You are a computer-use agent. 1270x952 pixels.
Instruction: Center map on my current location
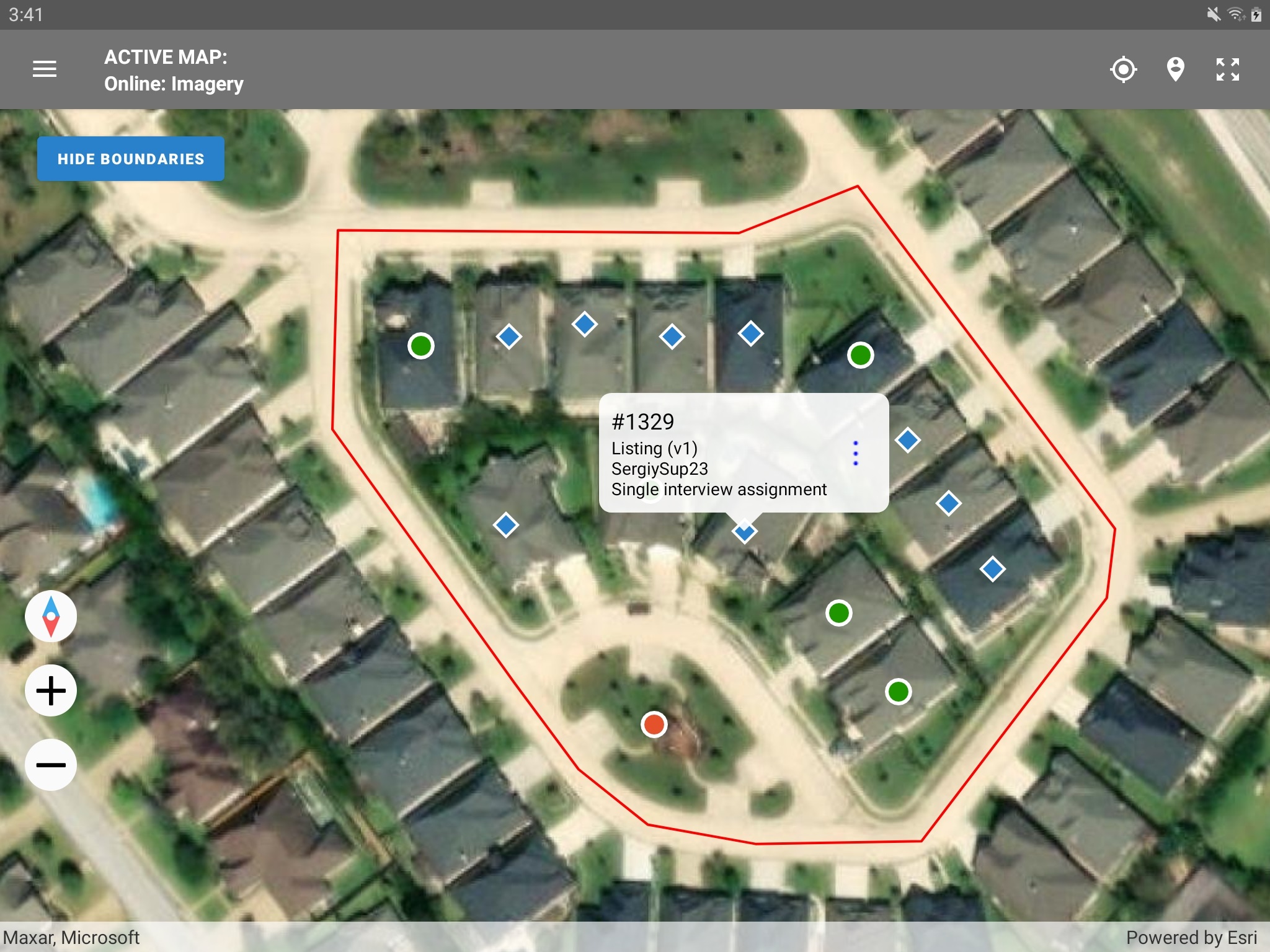1123,69
